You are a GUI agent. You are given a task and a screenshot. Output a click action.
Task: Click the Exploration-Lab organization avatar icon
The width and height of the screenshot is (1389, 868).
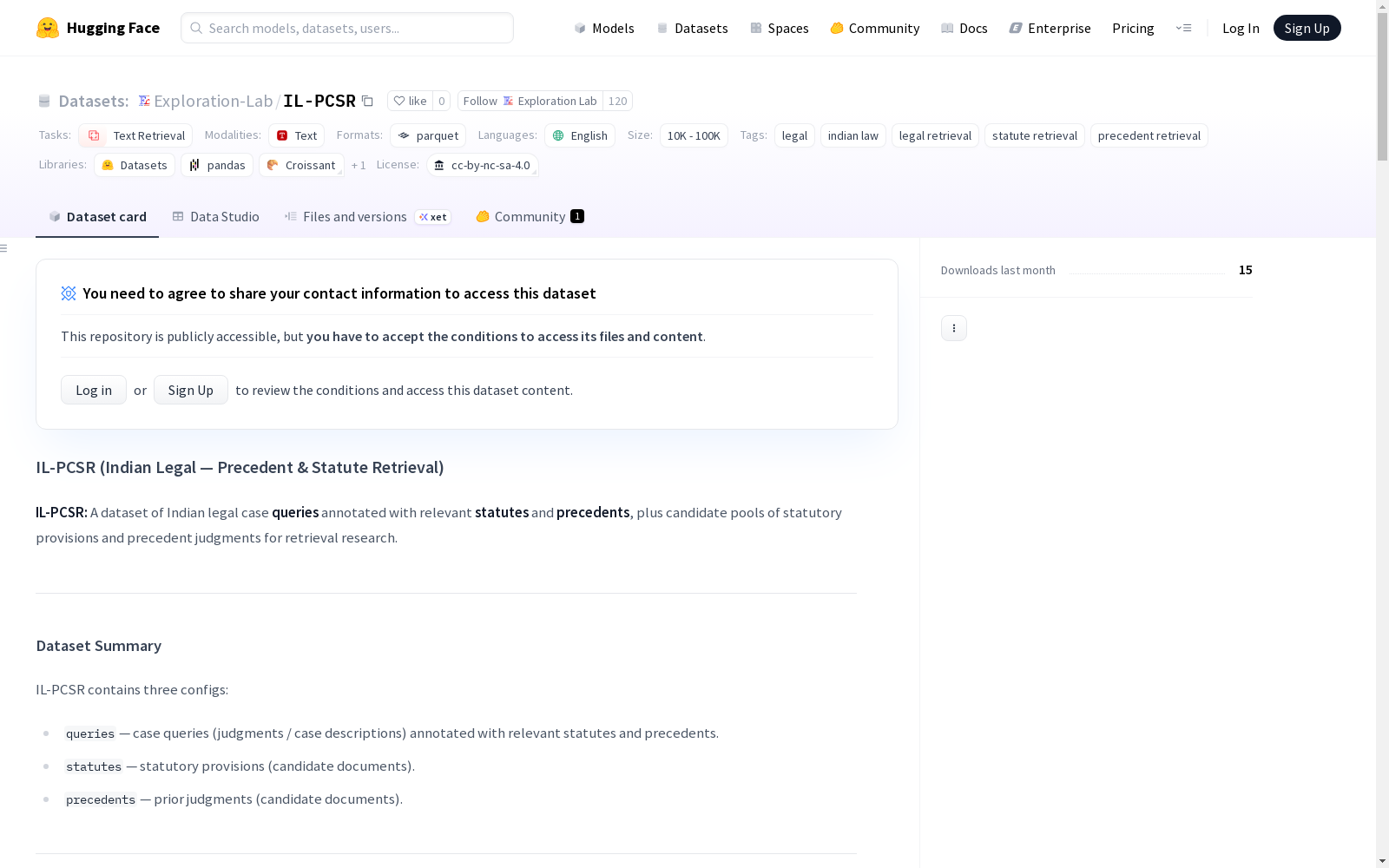point(144,101)
